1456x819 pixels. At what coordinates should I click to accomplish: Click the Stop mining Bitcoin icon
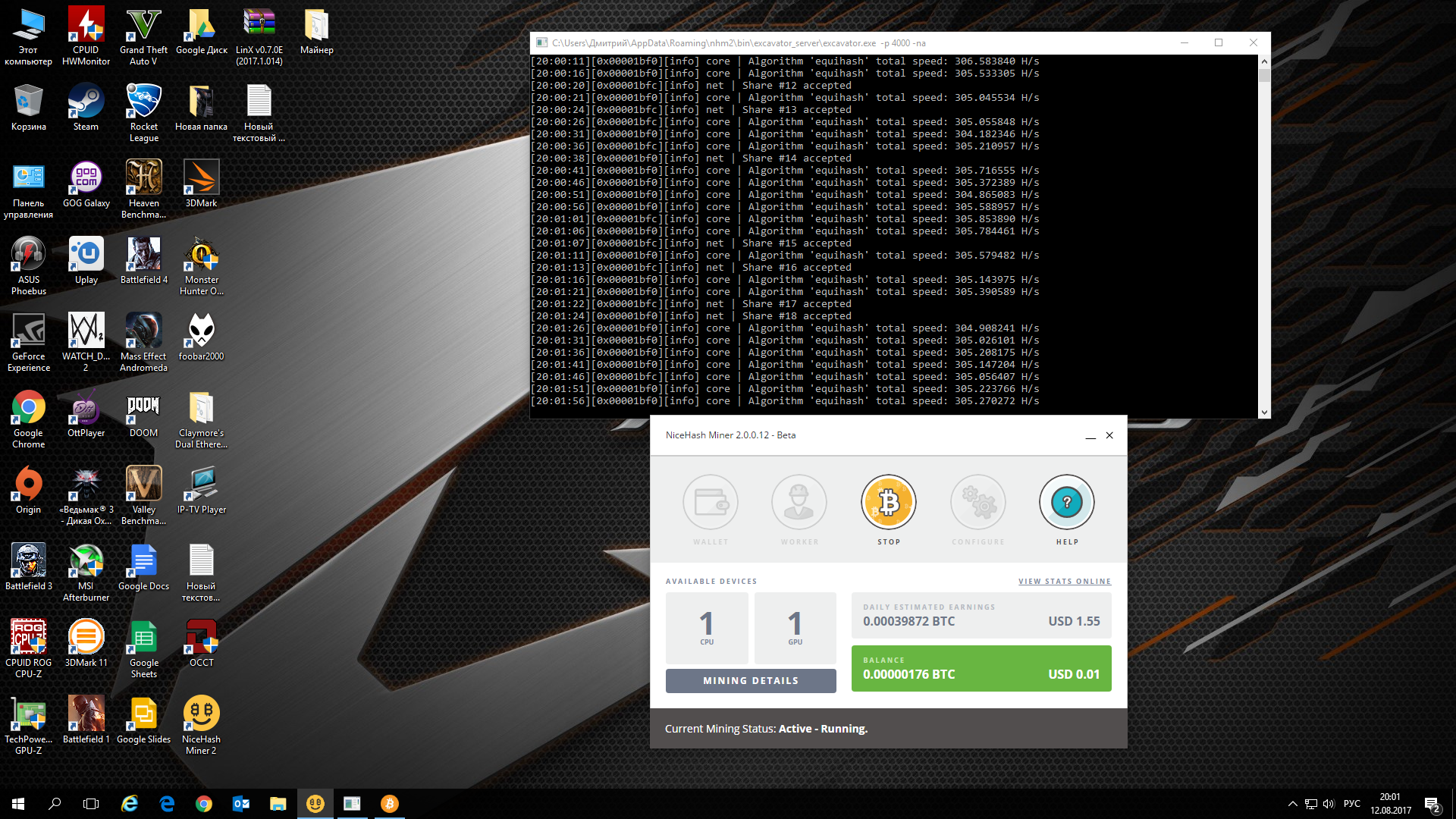click(888, 502)
